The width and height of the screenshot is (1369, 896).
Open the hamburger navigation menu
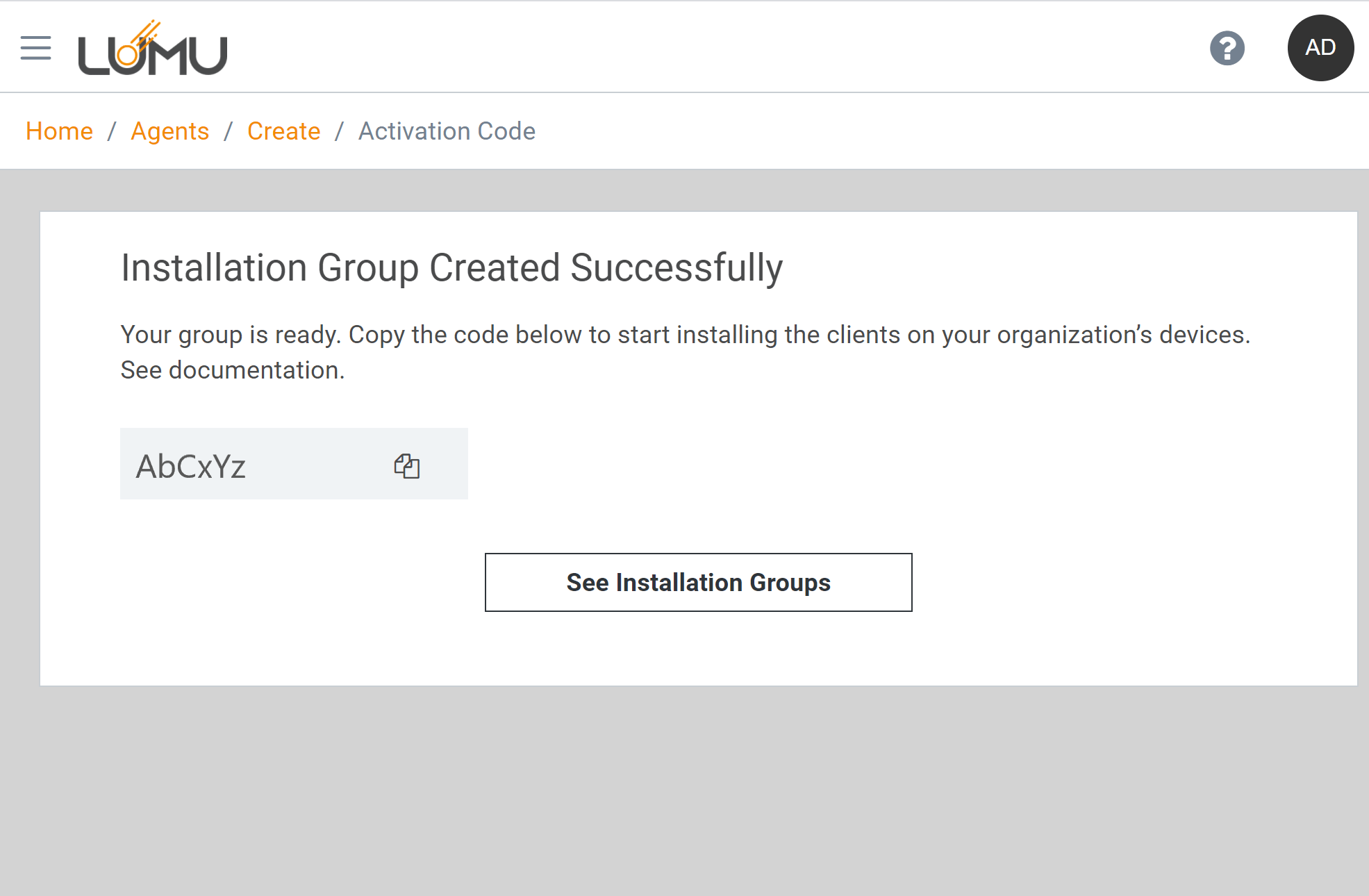35,48
